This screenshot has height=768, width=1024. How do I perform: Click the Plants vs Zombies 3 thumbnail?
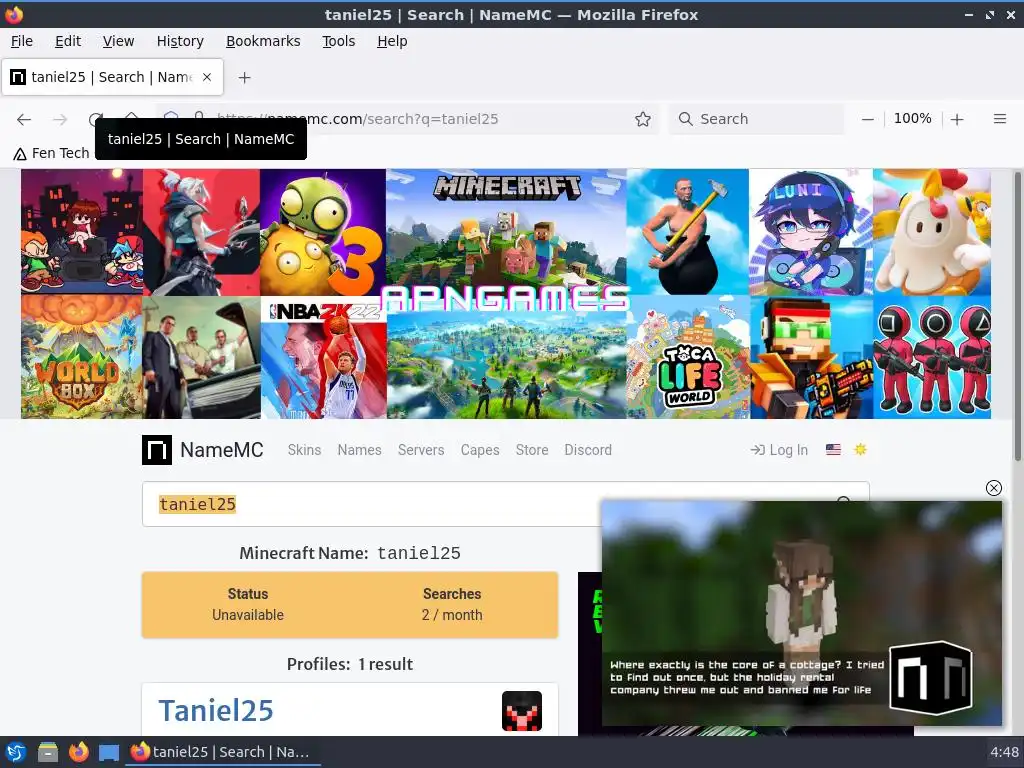[x=323, y=232]
